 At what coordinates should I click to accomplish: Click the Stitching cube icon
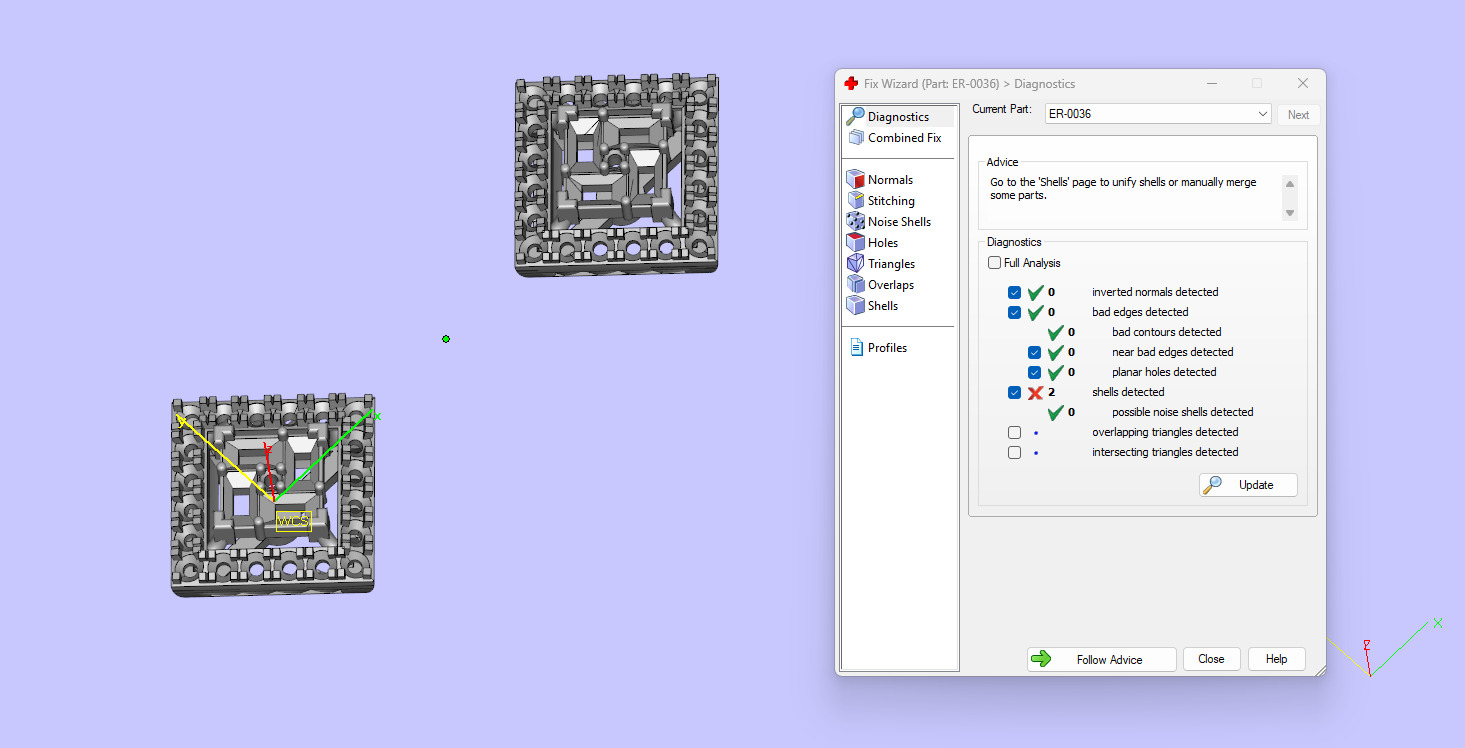pyautogui.click(x=855, y=201)
